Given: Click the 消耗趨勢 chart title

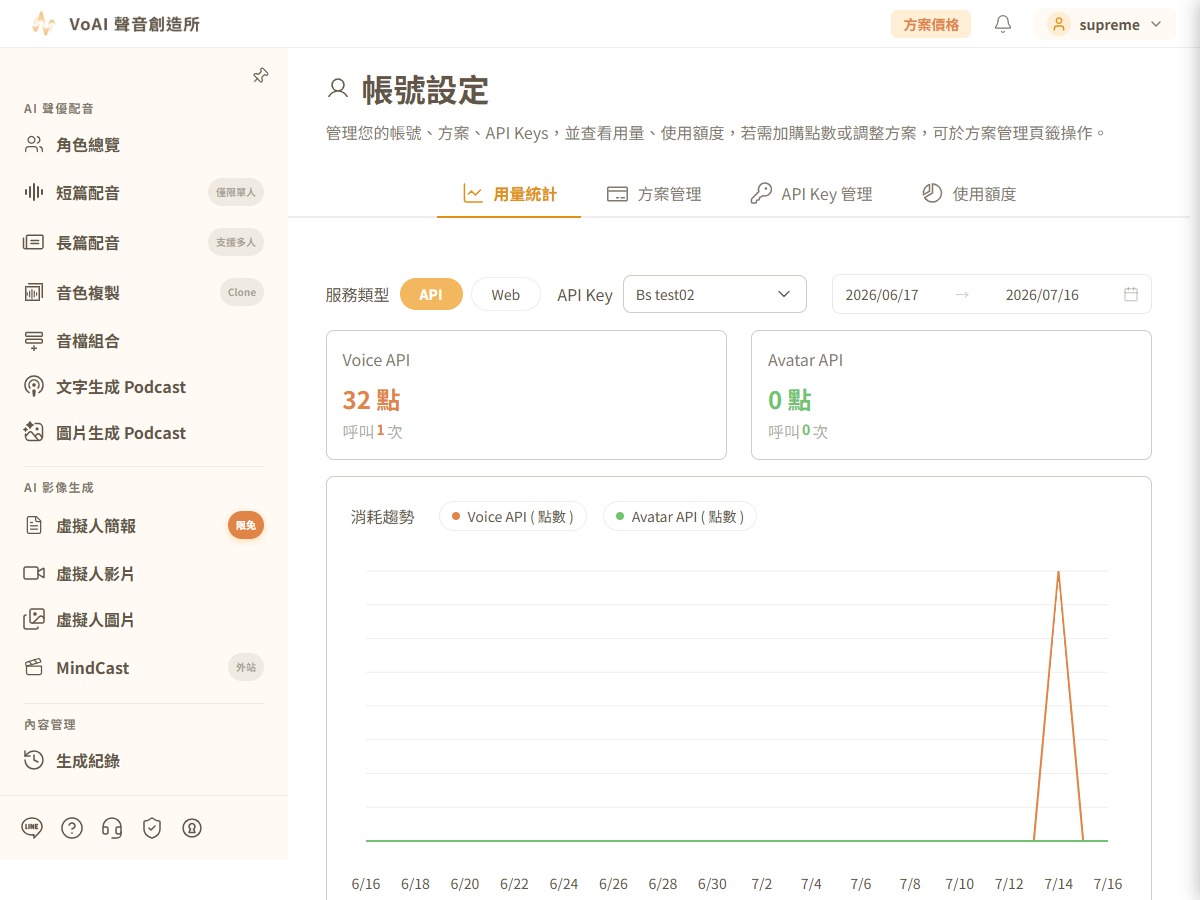Looking at the screenshot, I should click(382, 517).
